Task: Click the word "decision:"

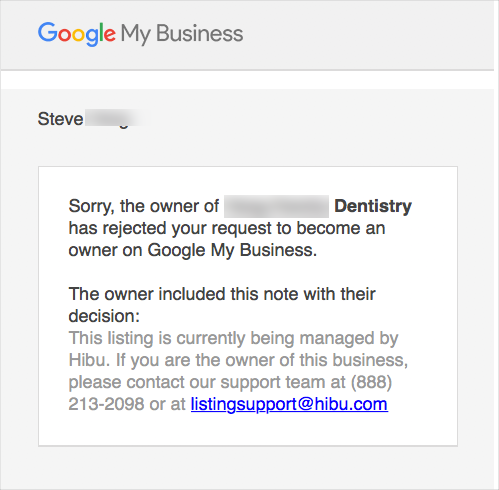Action: 104,316
